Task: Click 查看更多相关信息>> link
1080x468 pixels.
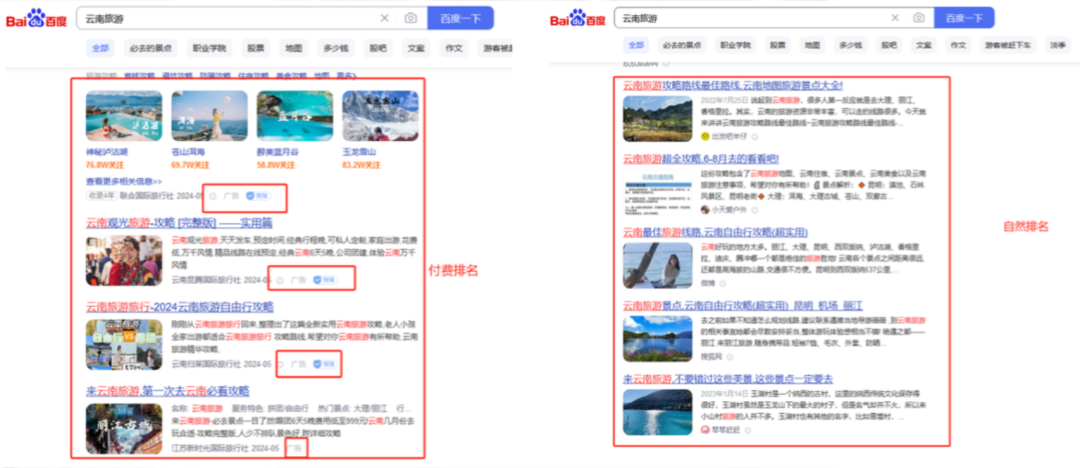Action: pos(124,181)
